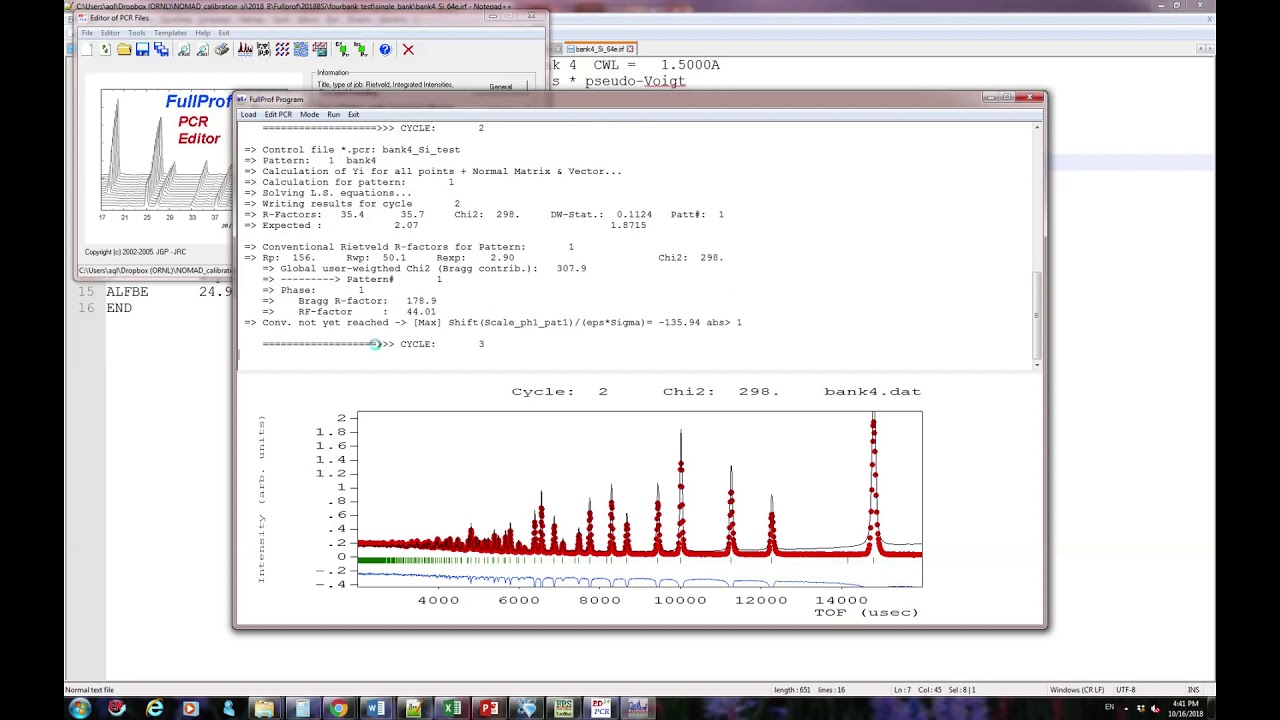This screenshot has height=720, width=1280.
Task: Click the FullProf program taskbar icon
Action: click(x=637, y=708)
